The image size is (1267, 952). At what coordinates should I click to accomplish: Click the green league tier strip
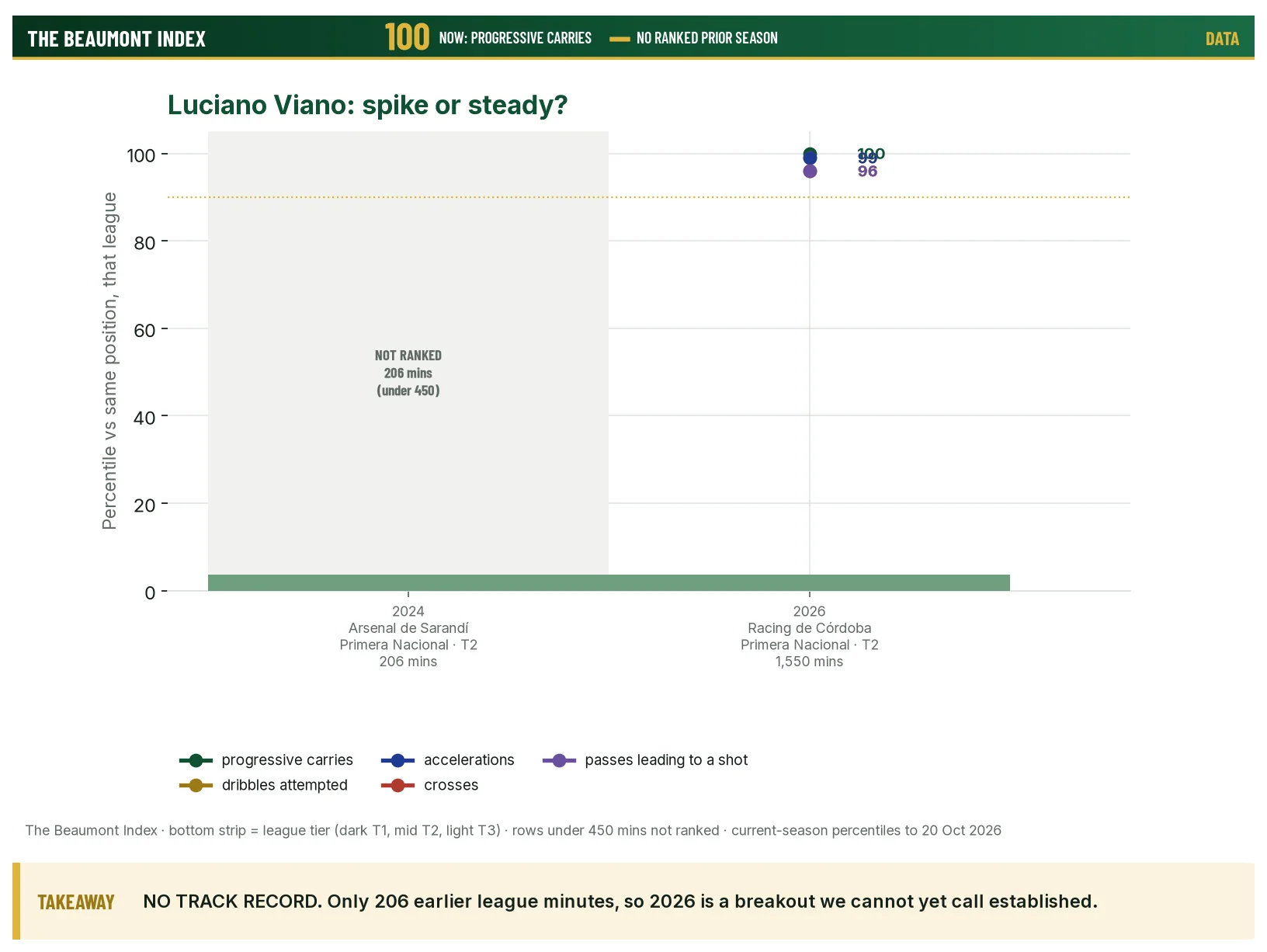[609, 582]
